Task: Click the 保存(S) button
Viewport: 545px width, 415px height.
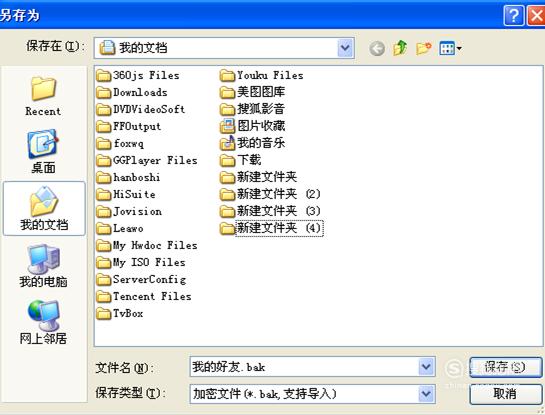Action: point(505,367)
